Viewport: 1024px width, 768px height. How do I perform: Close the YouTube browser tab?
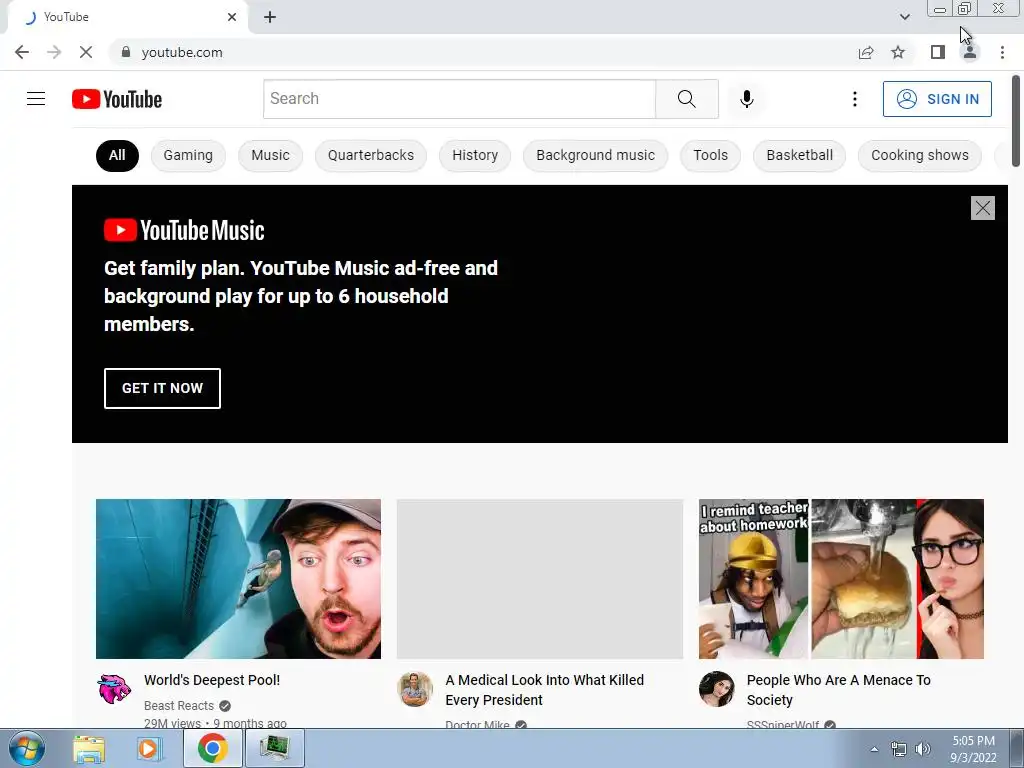[x=232, y=17]
